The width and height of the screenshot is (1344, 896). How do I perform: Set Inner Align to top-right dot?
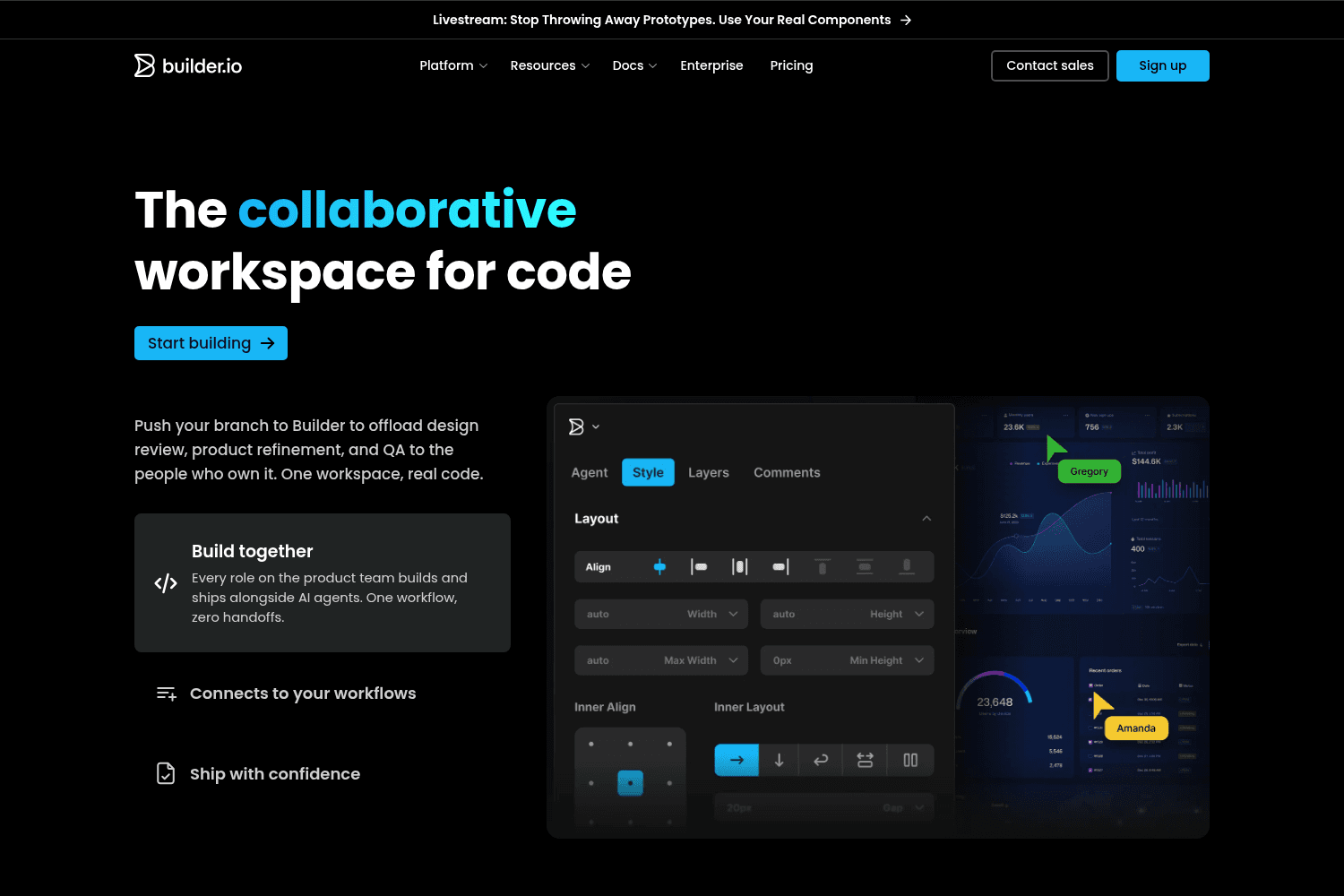click(x=669, y=744)
